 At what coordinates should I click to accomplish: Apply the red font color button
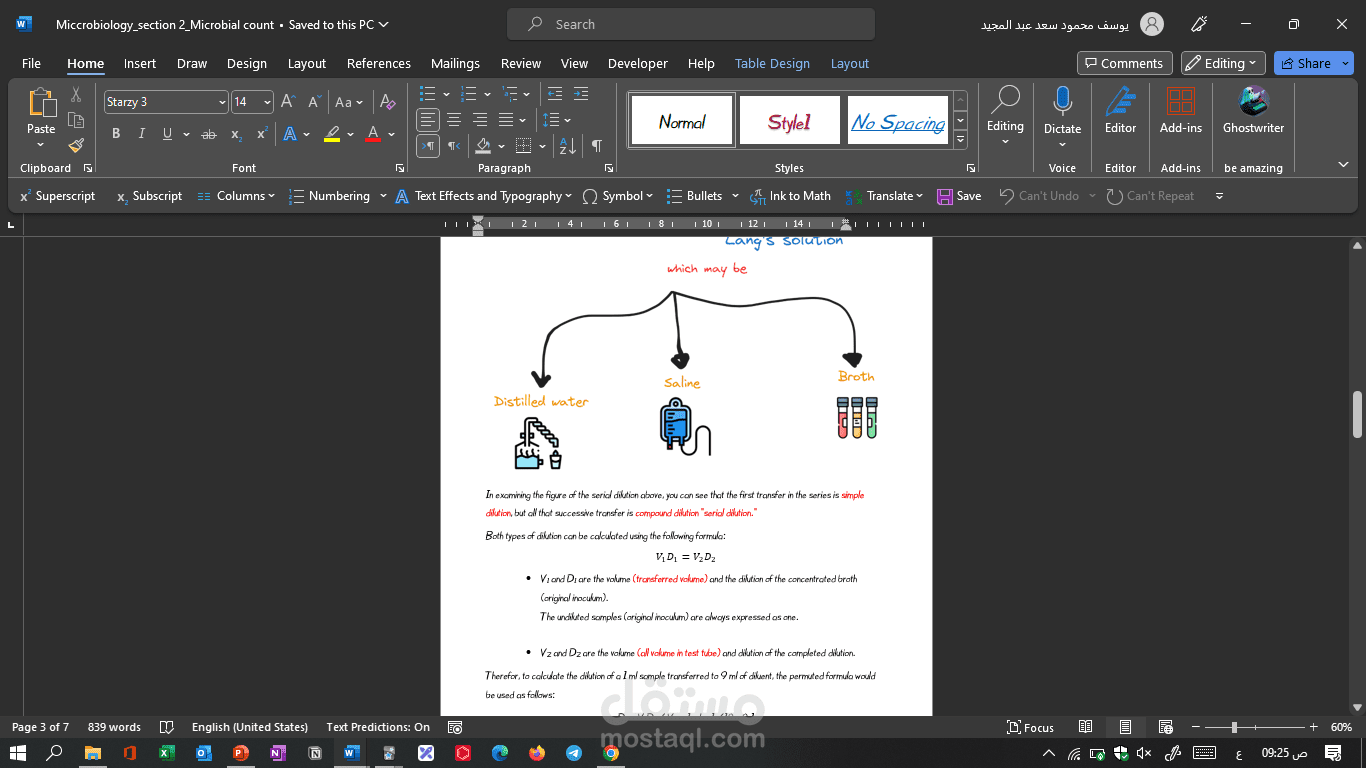(373, 134)
